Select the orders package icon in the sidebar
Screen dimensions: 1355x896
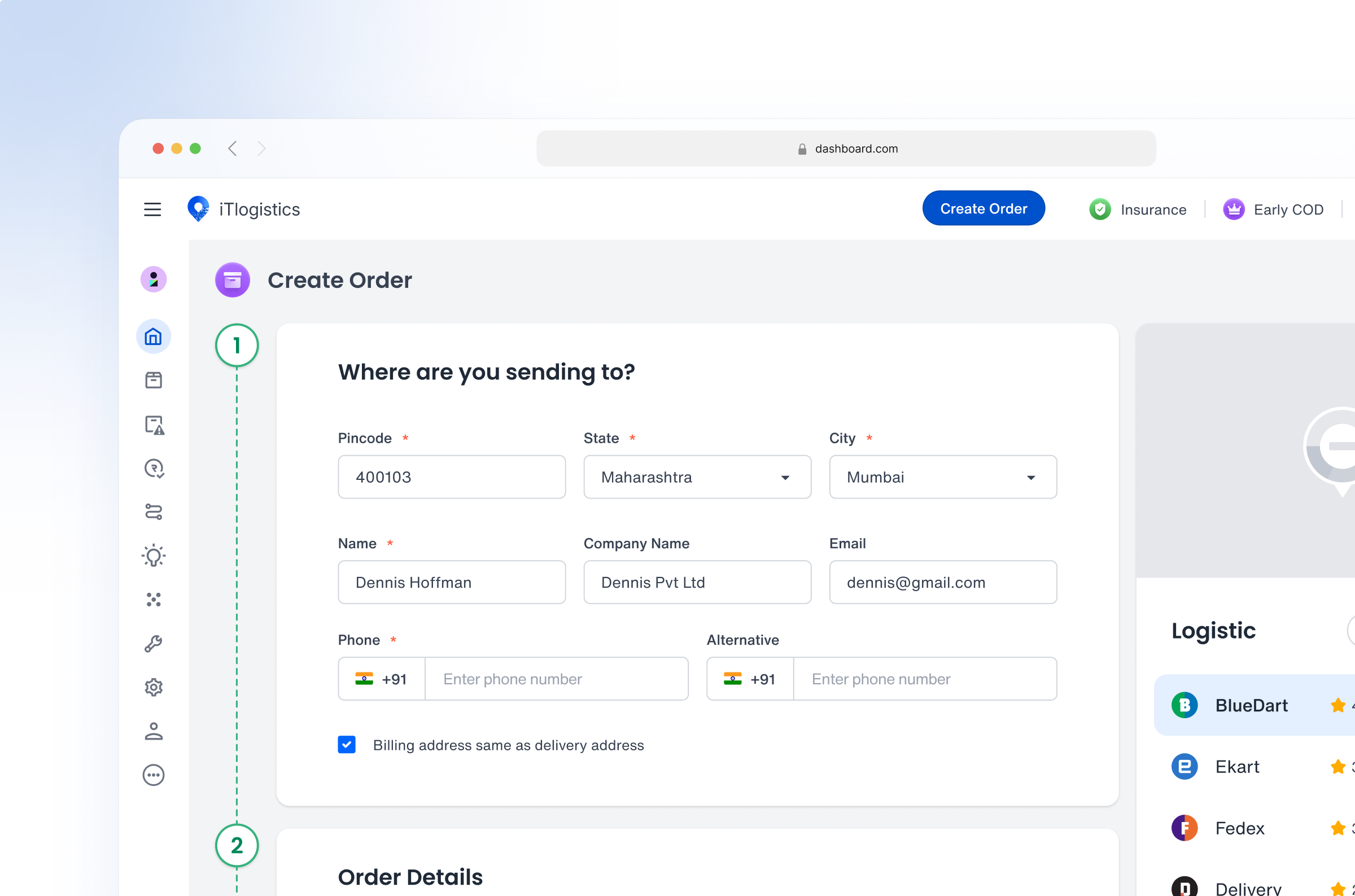tap(153, 380)
